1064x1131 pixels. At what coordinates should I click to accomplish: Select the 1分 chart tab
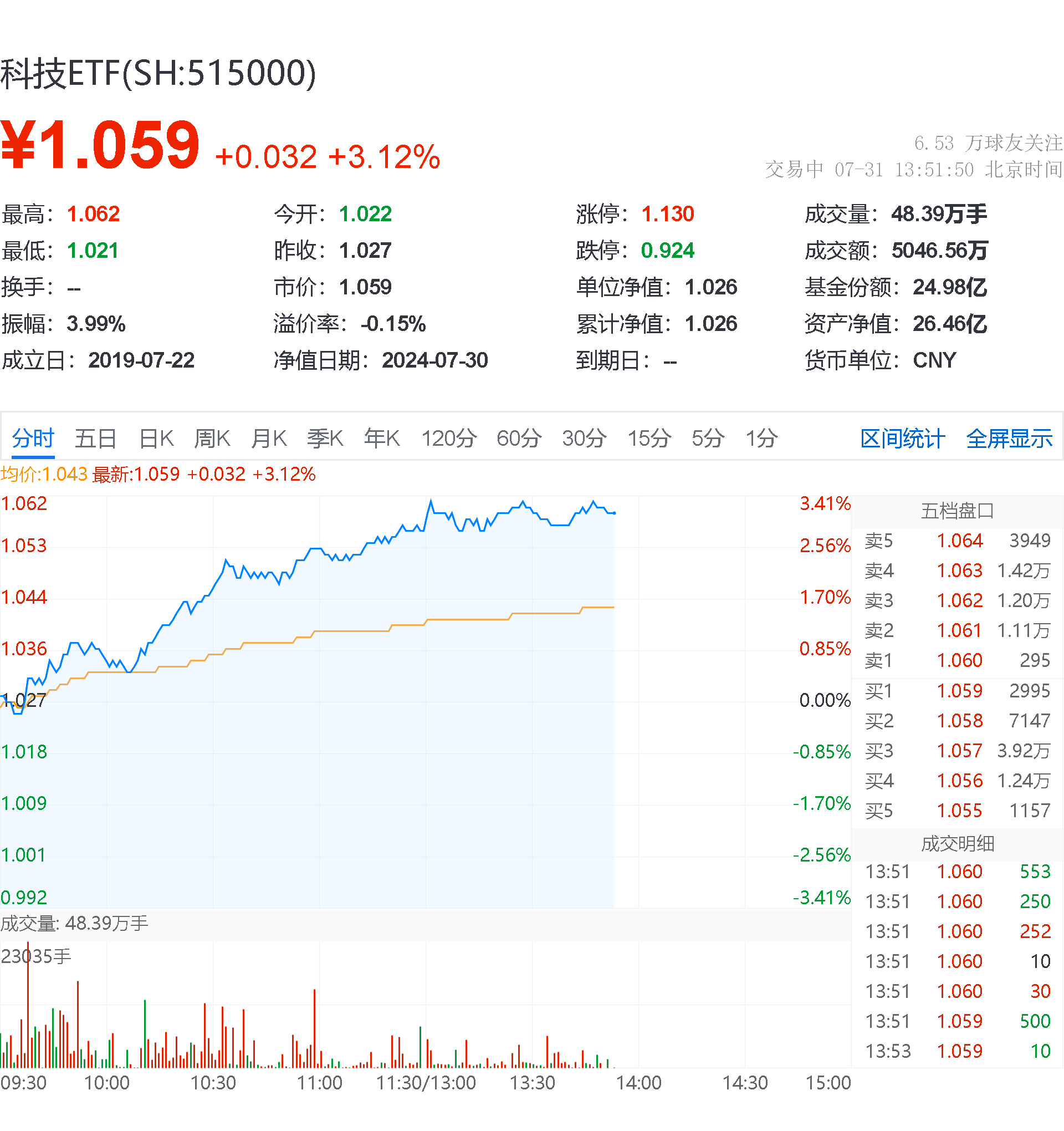761,439
